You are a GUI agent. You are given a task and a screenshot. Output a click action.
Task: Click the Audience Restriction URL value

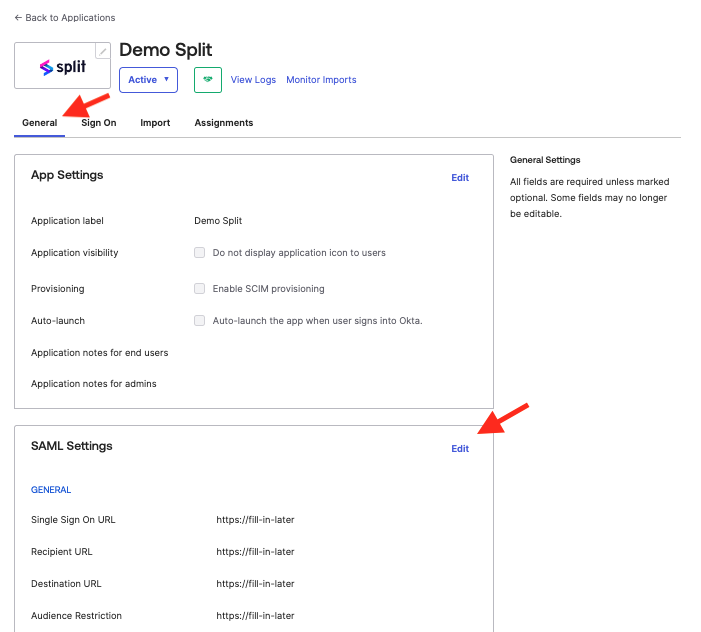point(255,616)
